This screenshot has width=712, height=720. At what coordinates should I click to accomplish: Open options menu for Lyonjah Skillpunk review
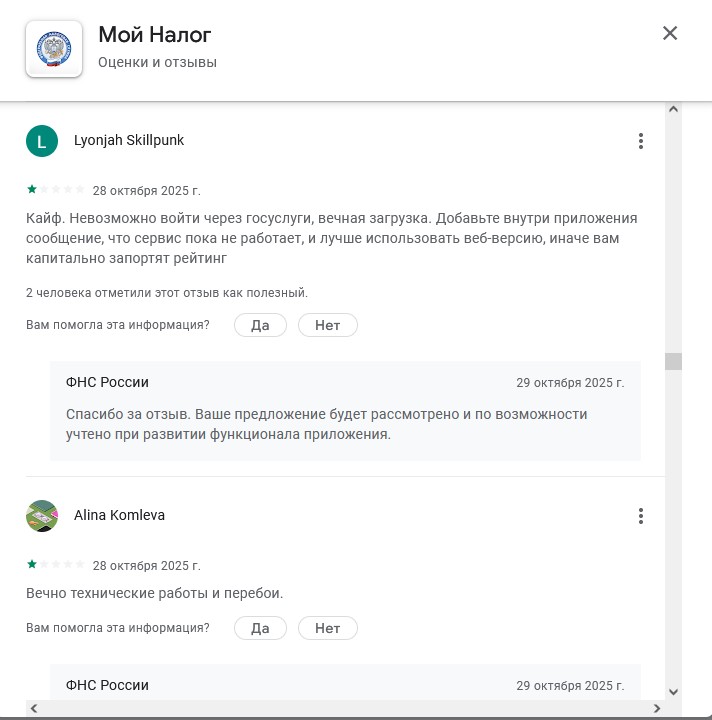click(641, 141)
